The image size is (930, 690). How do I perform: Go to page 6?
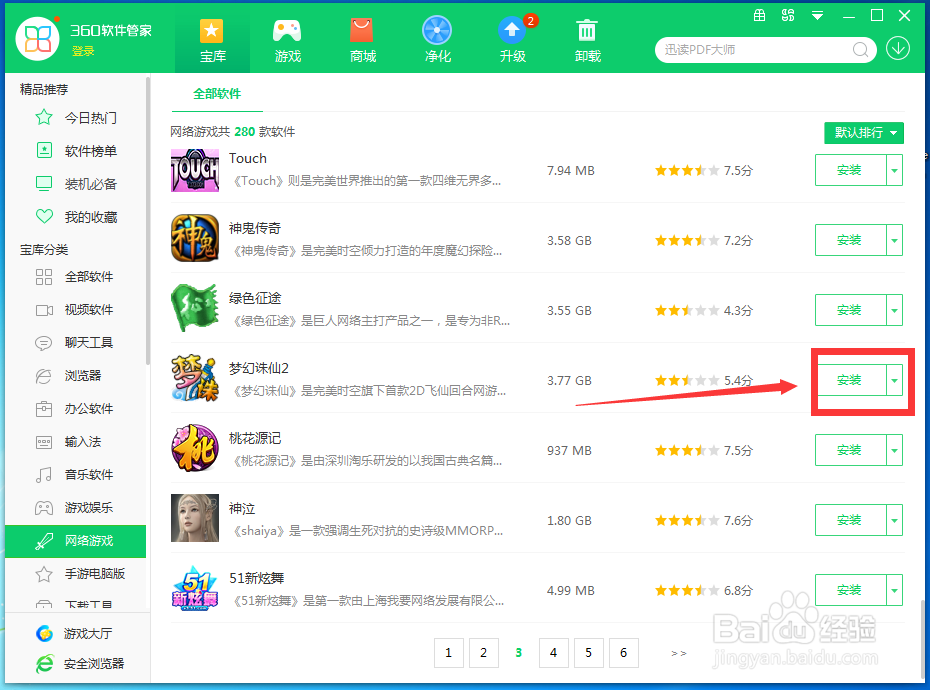623,653
